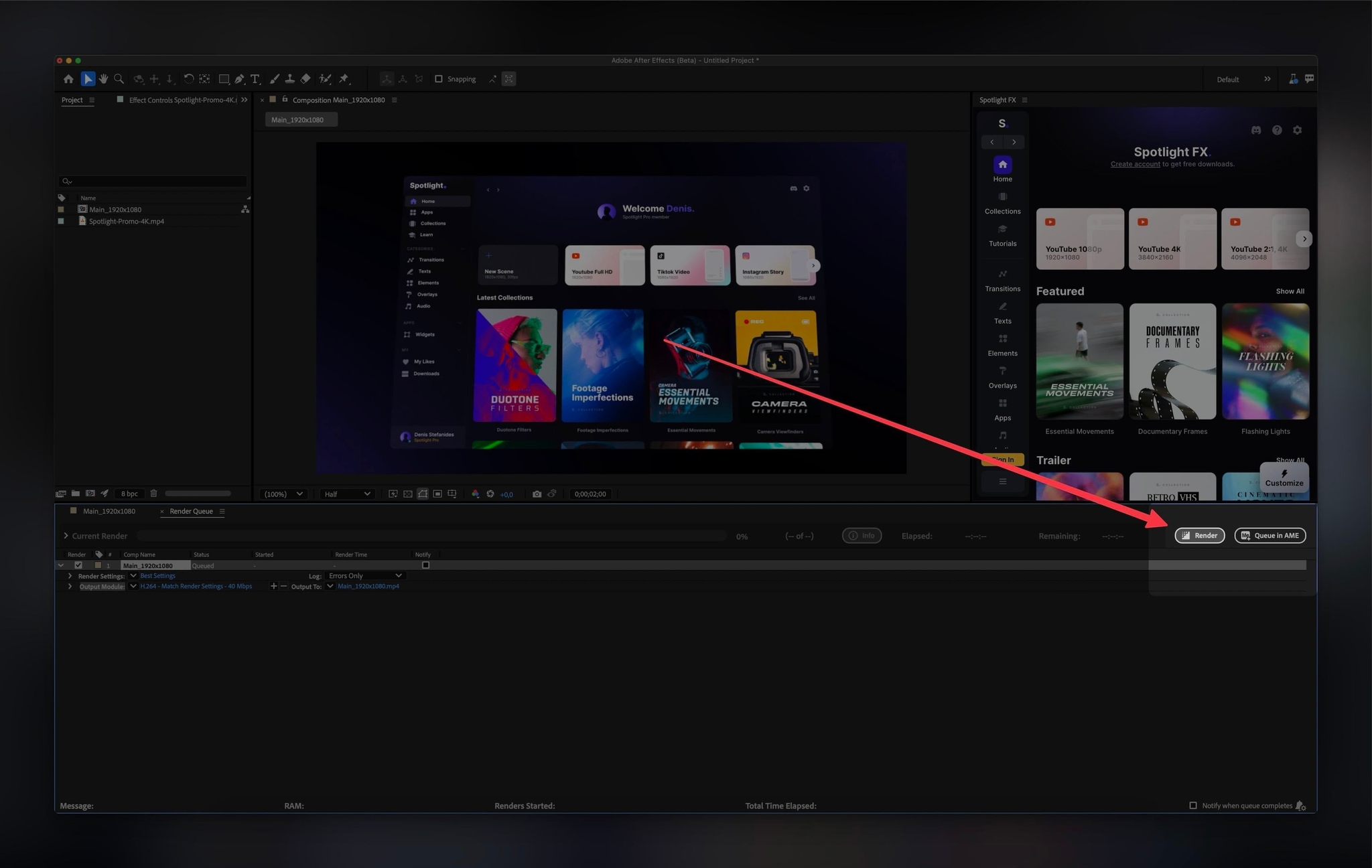
Task: Enable Notify when queue completes
Action: [x=1193, y=805]
